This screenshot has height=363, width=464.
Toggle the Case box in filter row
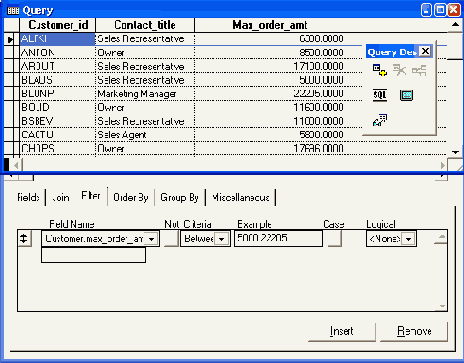click(335, 239)
